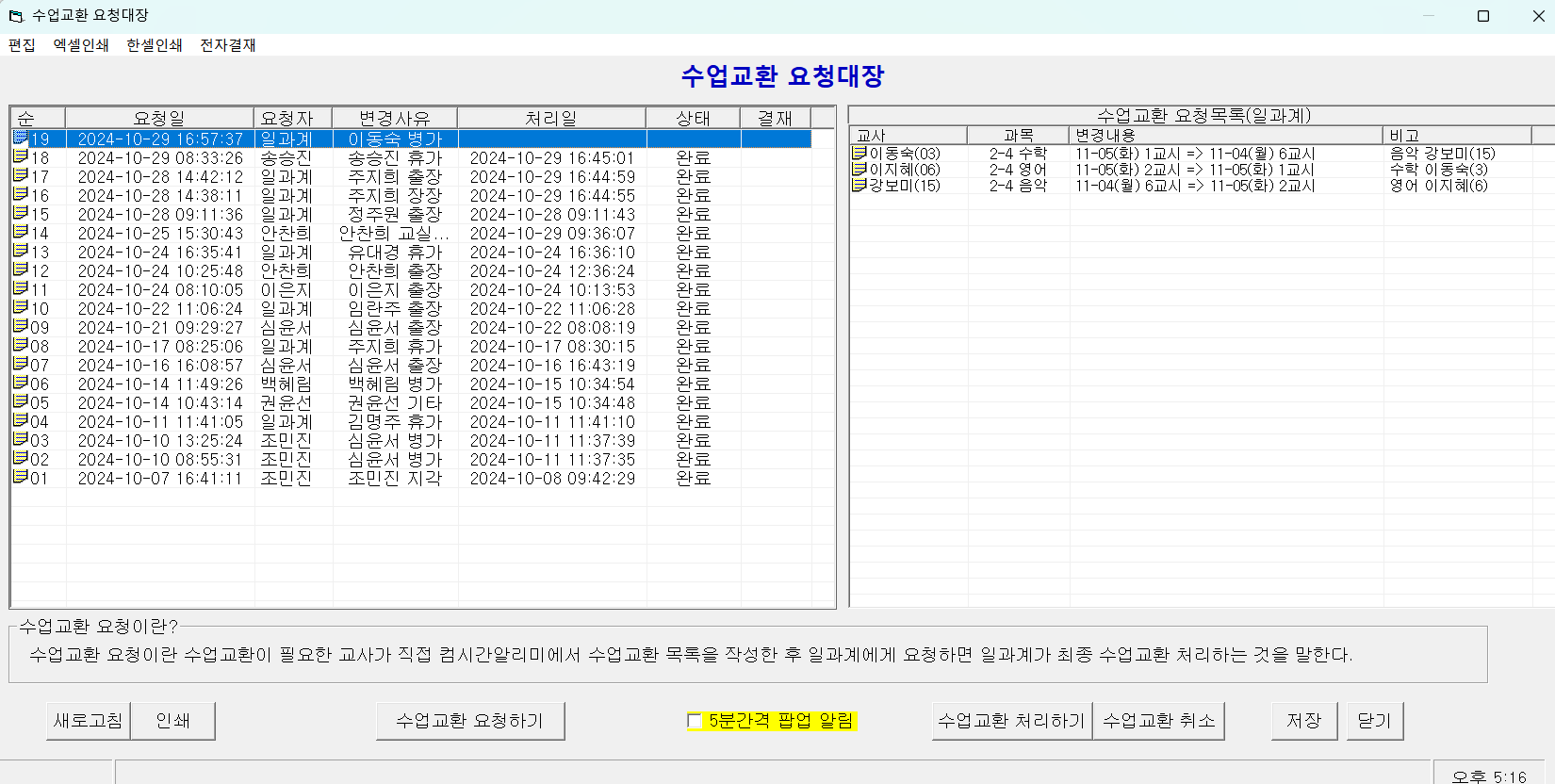This screenshot has height=784, width=1555.
Task: Click the yellow icon beside 강보미(15)
Action: (x=859, y=185)
